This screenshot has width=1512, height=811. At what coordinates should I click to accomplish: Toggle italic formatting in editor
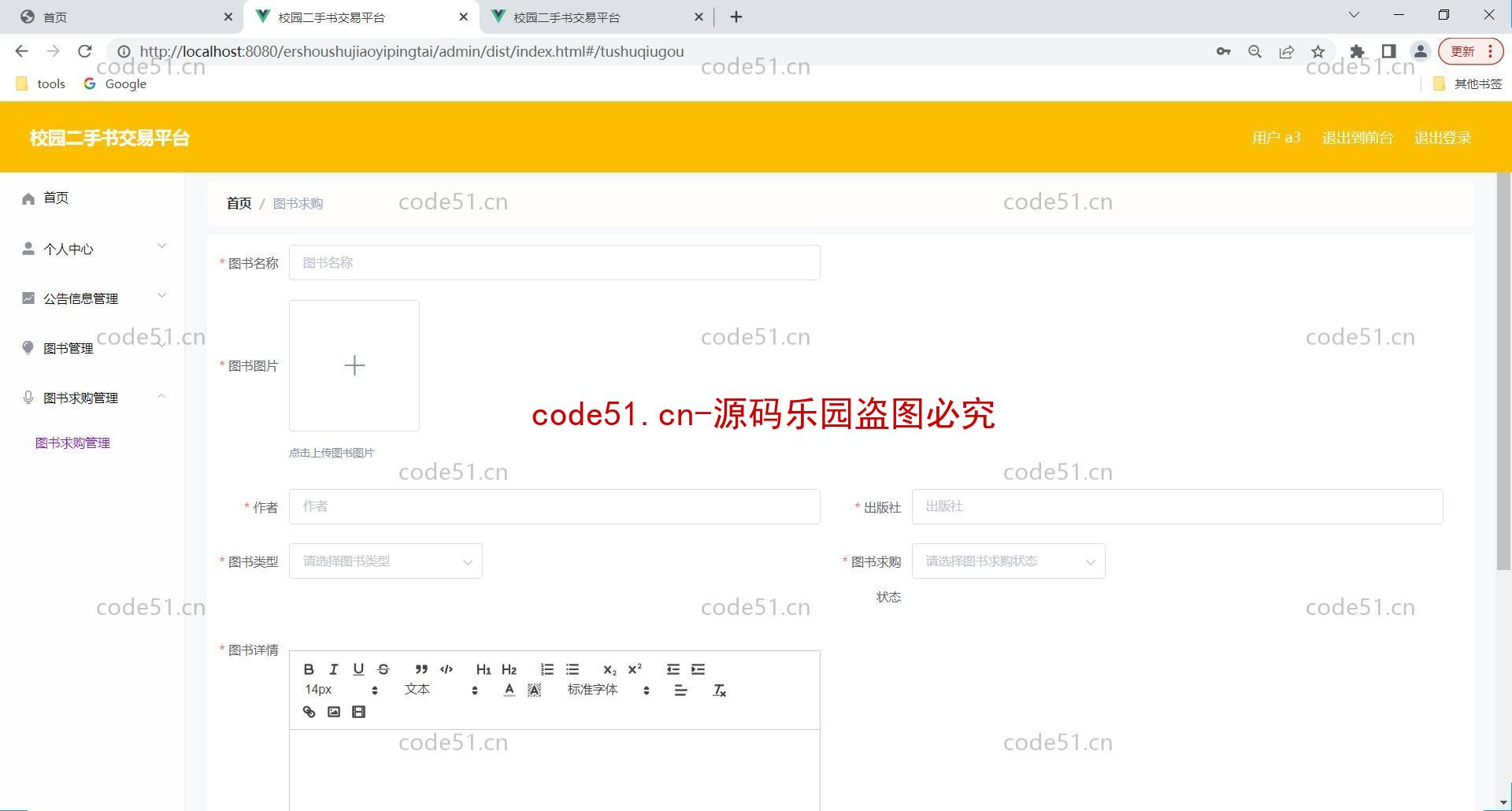333,669
